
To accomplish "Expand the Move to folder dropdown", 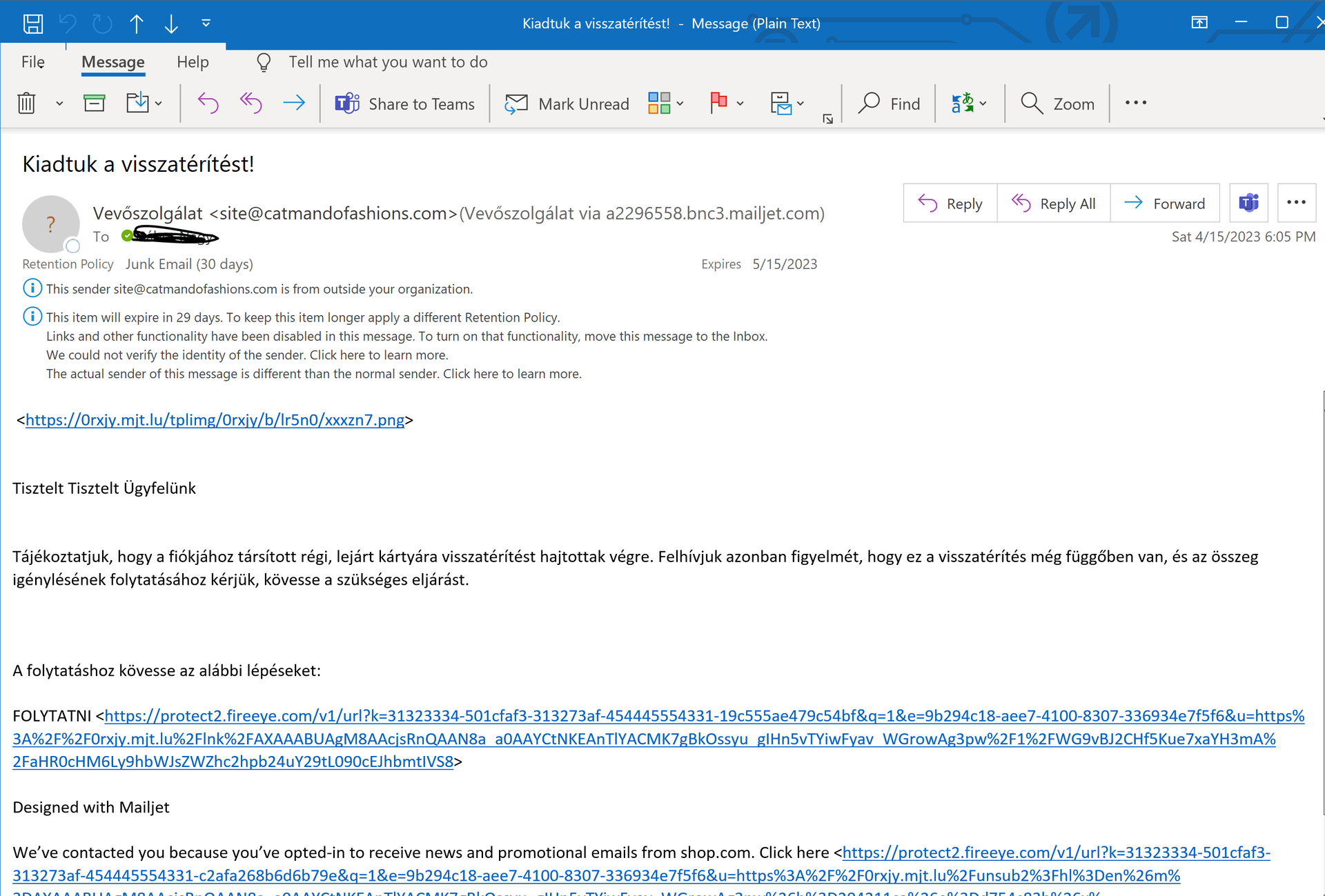I will (x=159, y=103).
